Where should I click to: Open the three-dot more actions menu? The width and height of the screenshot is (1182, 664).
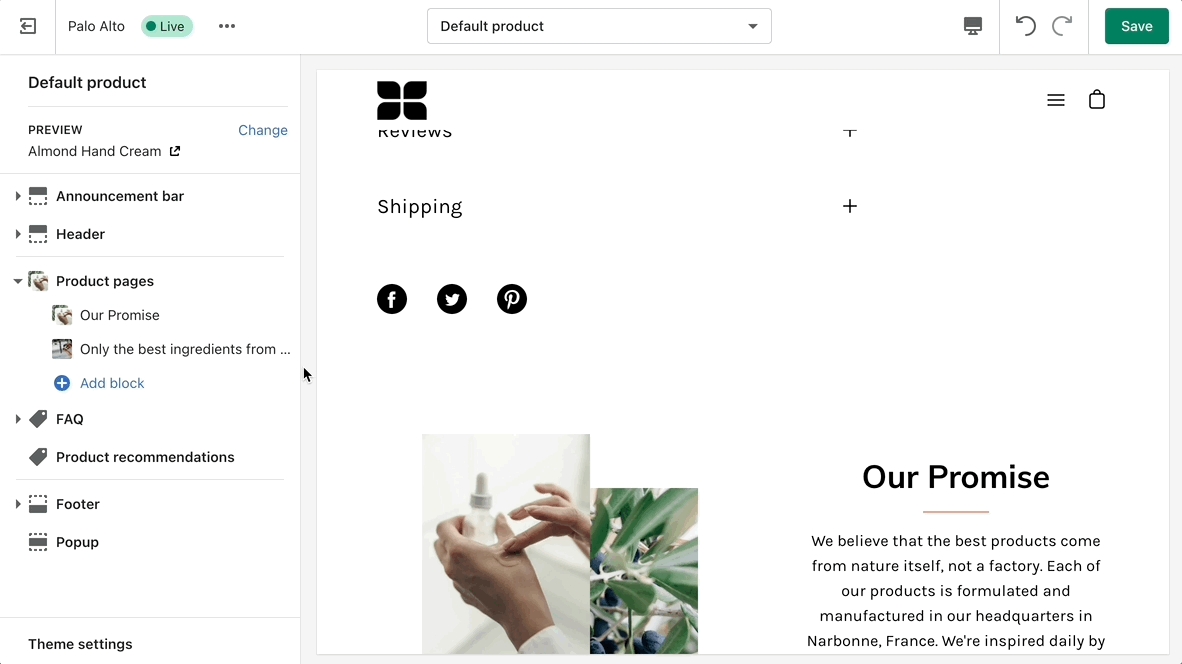coord(227,27)
